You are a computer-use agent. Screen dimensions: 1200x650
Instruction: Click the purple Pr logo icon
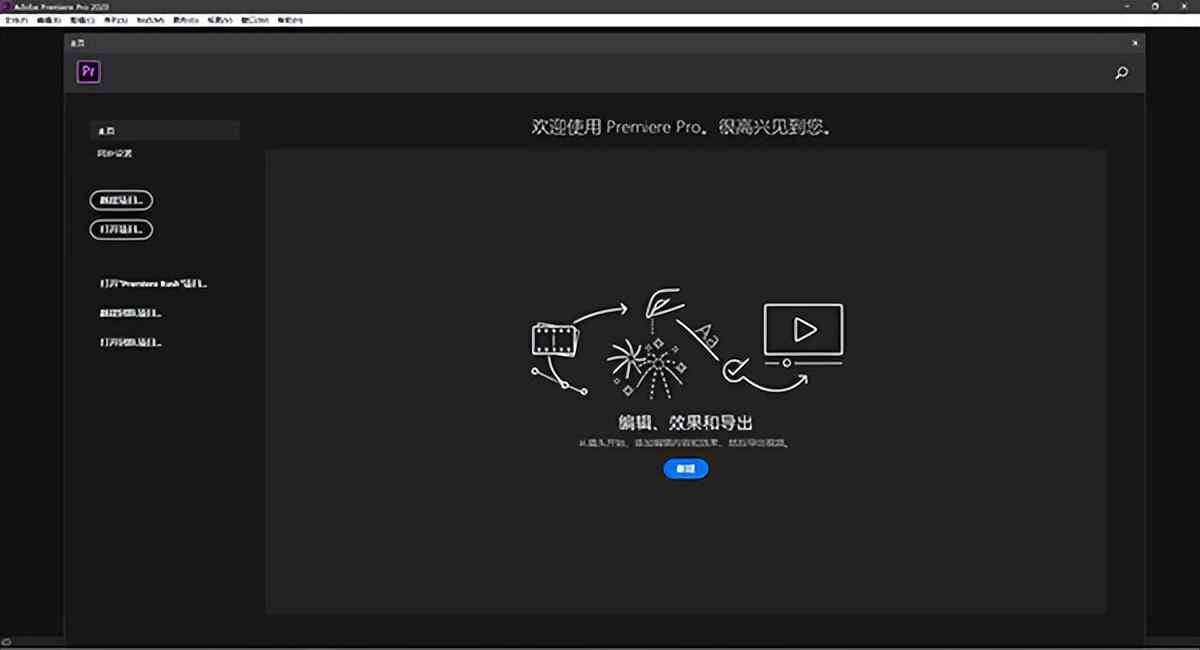[x=89, y=72]
